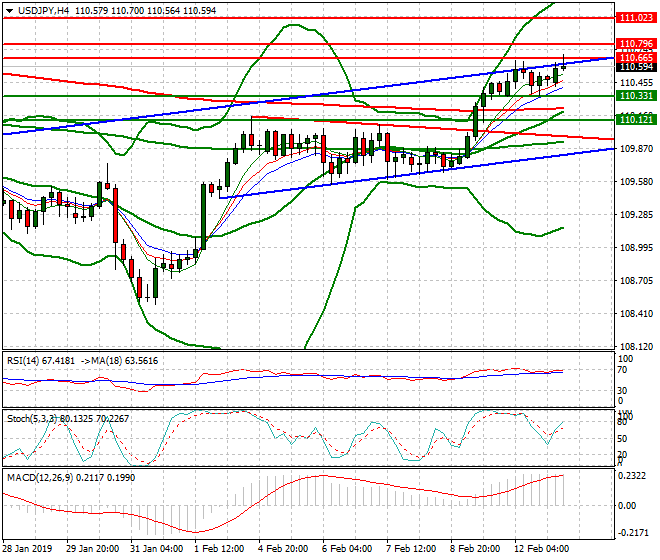Click the 108.705 value on price axis
Screen dimensions: 660x560
pyautogui.click(x=636, y=280)
